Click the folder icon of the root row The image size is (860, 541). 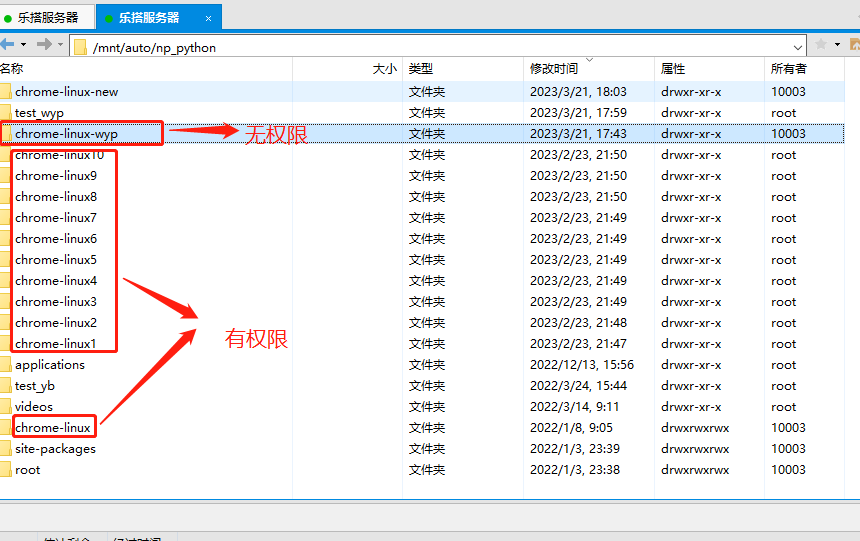coord(5,470)
